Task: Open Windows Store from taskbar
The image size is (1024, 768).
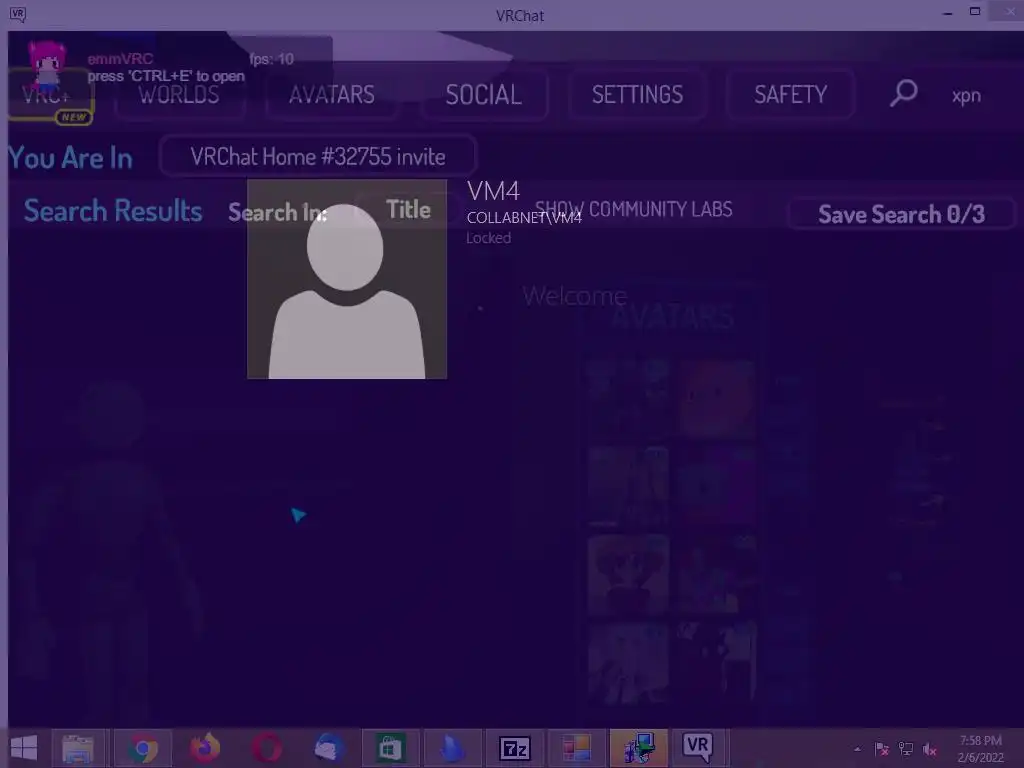Action: click(390, 748)
